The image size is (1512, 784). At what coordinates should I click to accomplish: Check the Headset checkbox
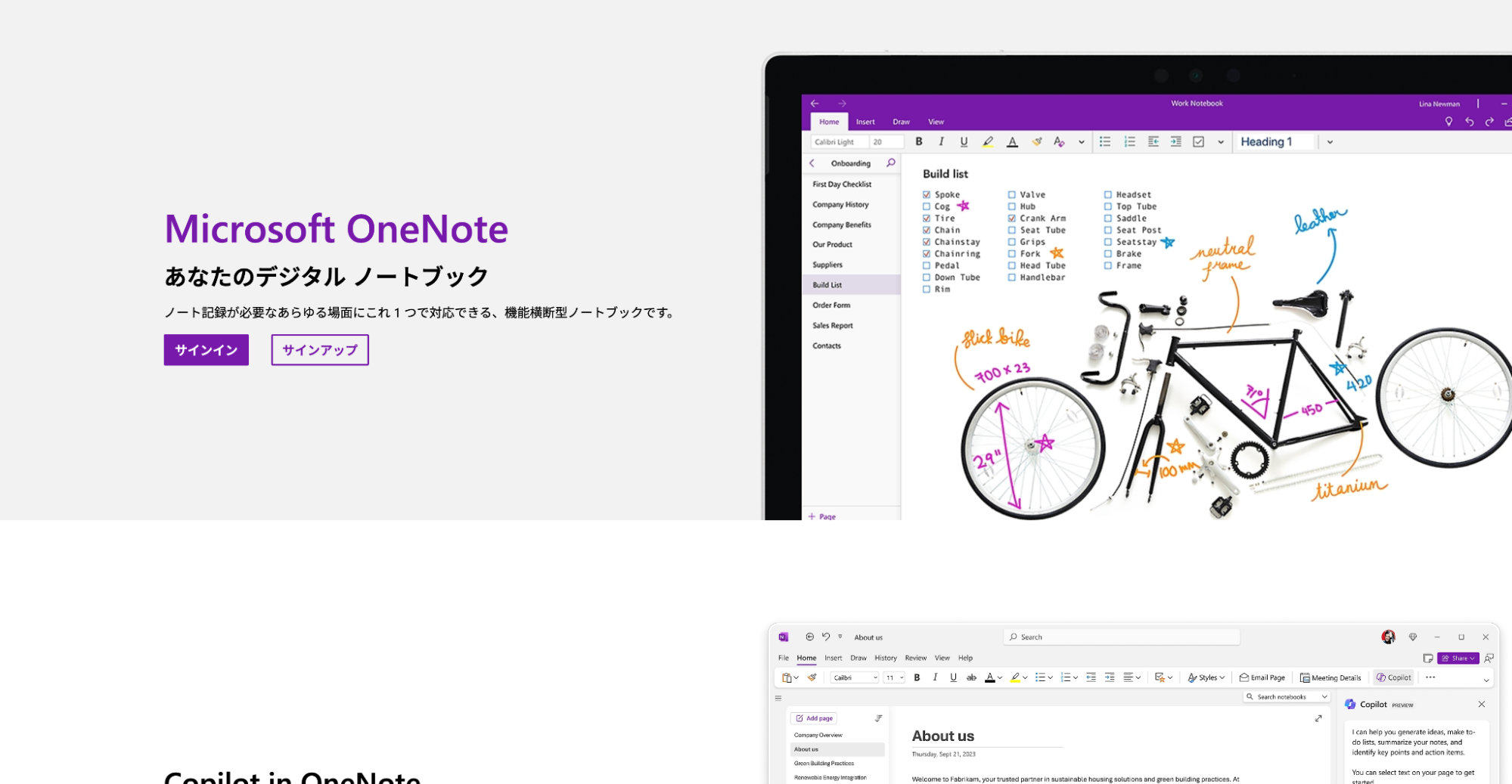[x=1108, y=194]
